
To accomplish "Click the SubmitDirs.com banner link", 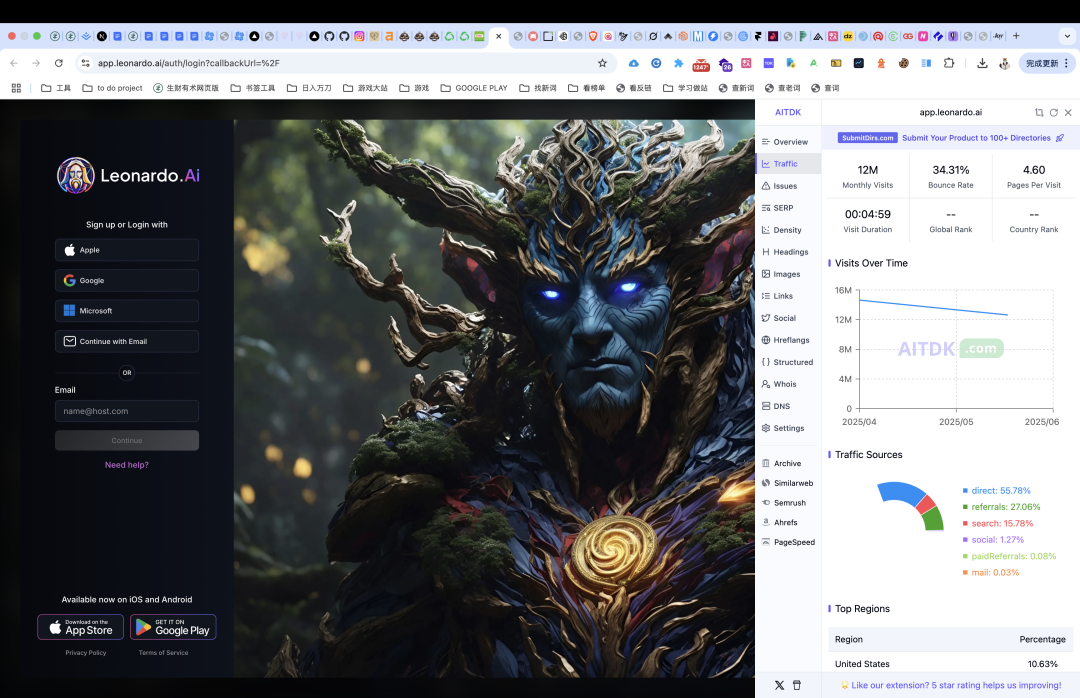I will [x=951, y=138].
